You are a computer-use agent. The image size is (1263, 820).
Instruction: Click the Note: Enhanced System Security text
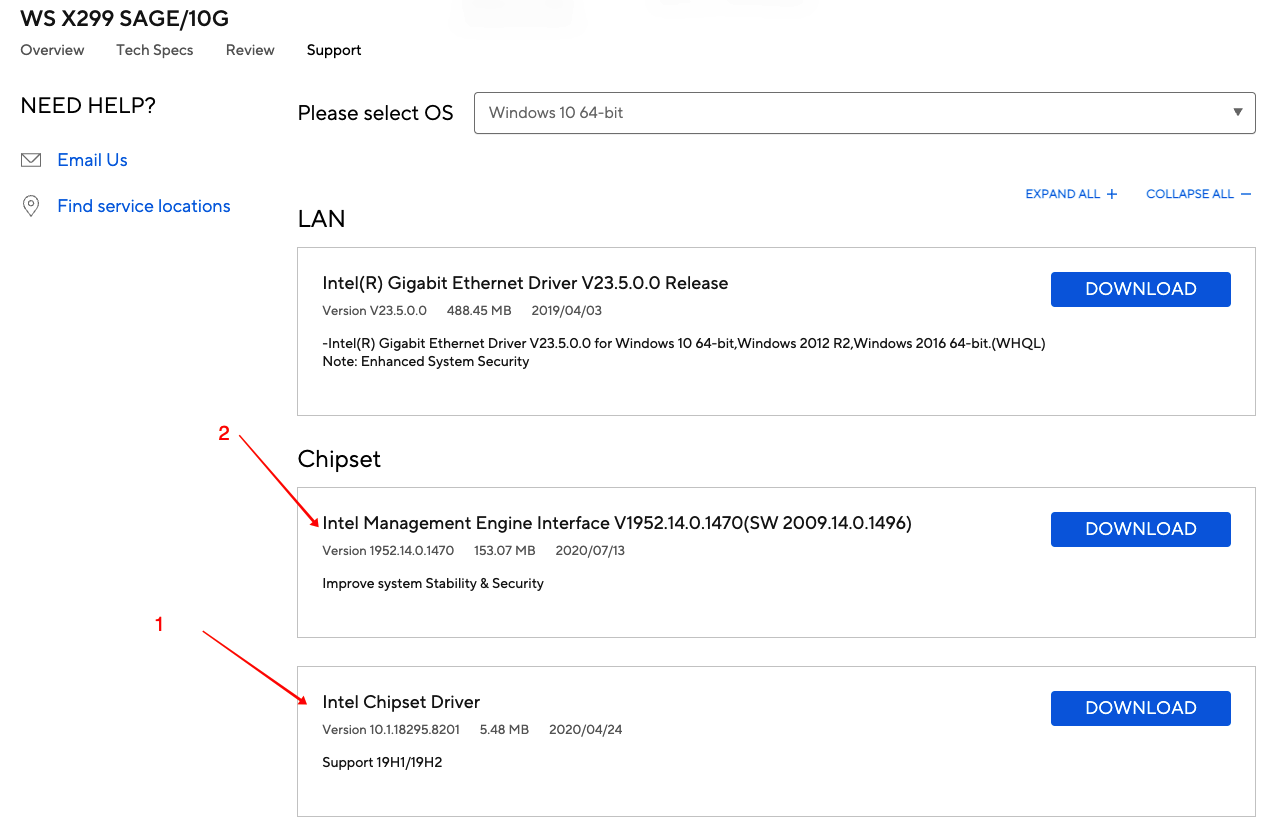coord(426,361)
